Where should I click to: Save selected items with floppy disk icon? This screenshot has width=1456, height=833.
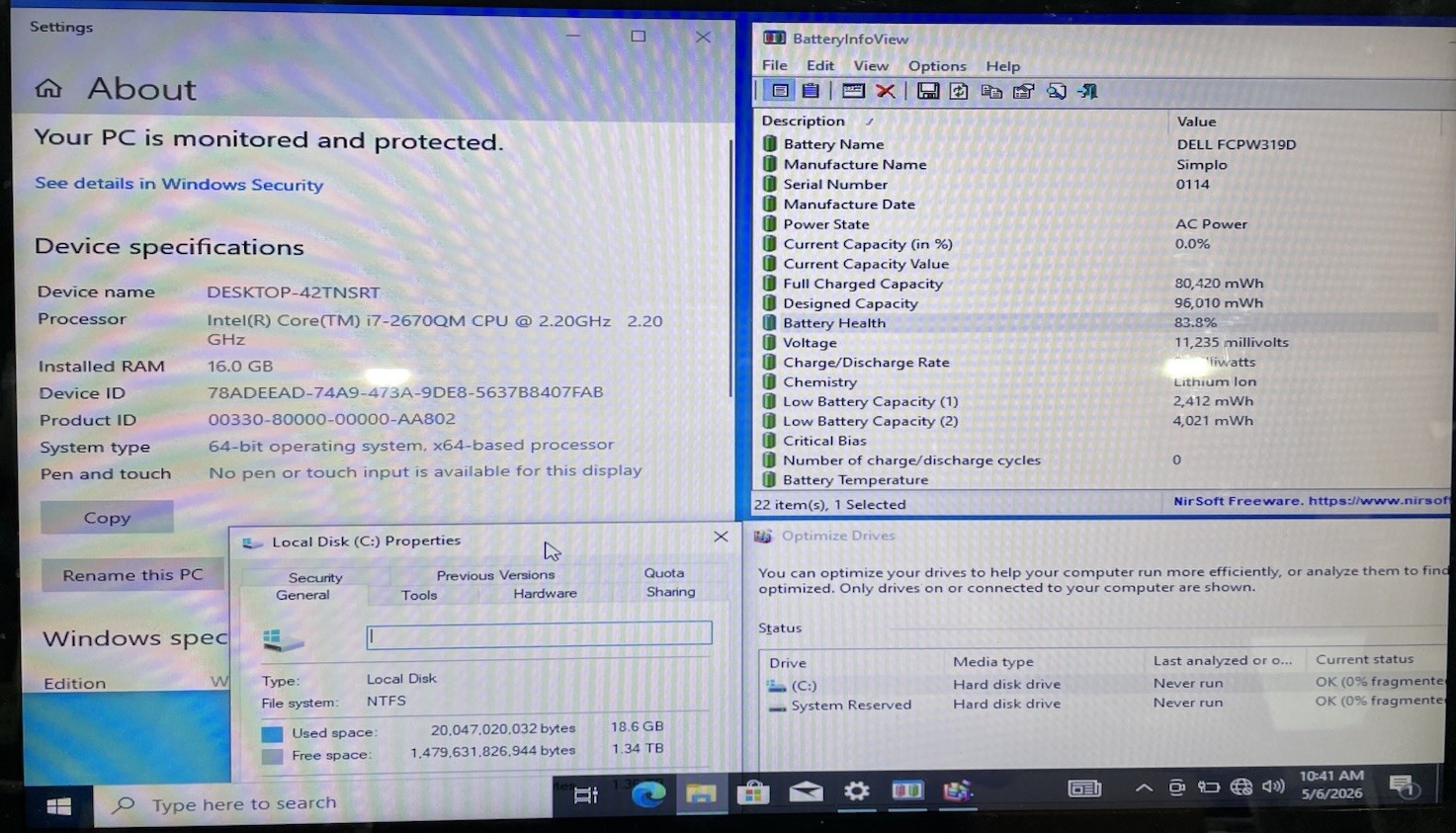928,91
